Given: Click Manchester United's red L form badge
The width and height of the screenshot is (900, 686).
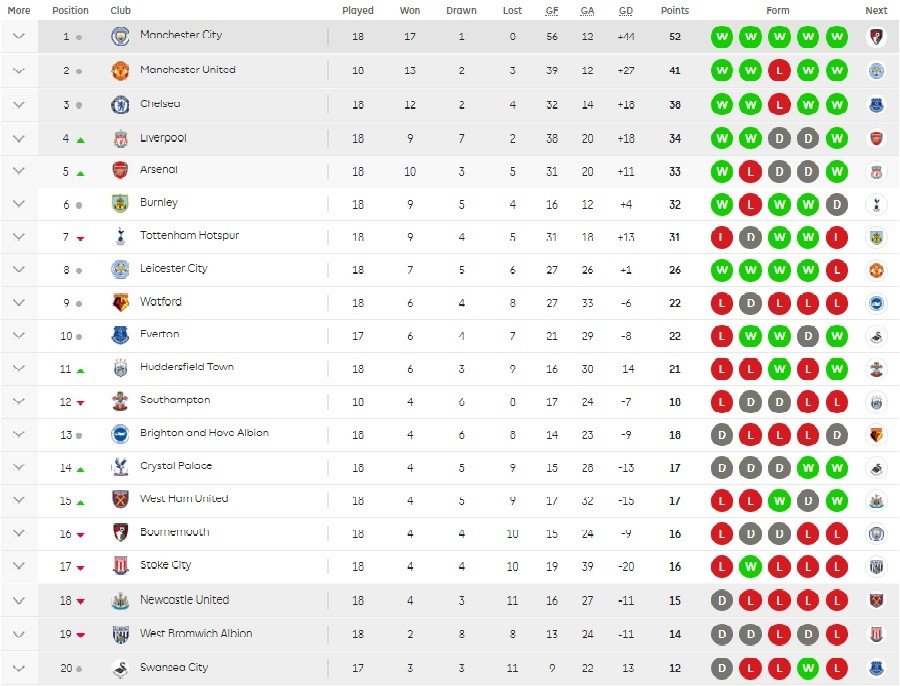Looking at the screenshot, I should 779,71.
